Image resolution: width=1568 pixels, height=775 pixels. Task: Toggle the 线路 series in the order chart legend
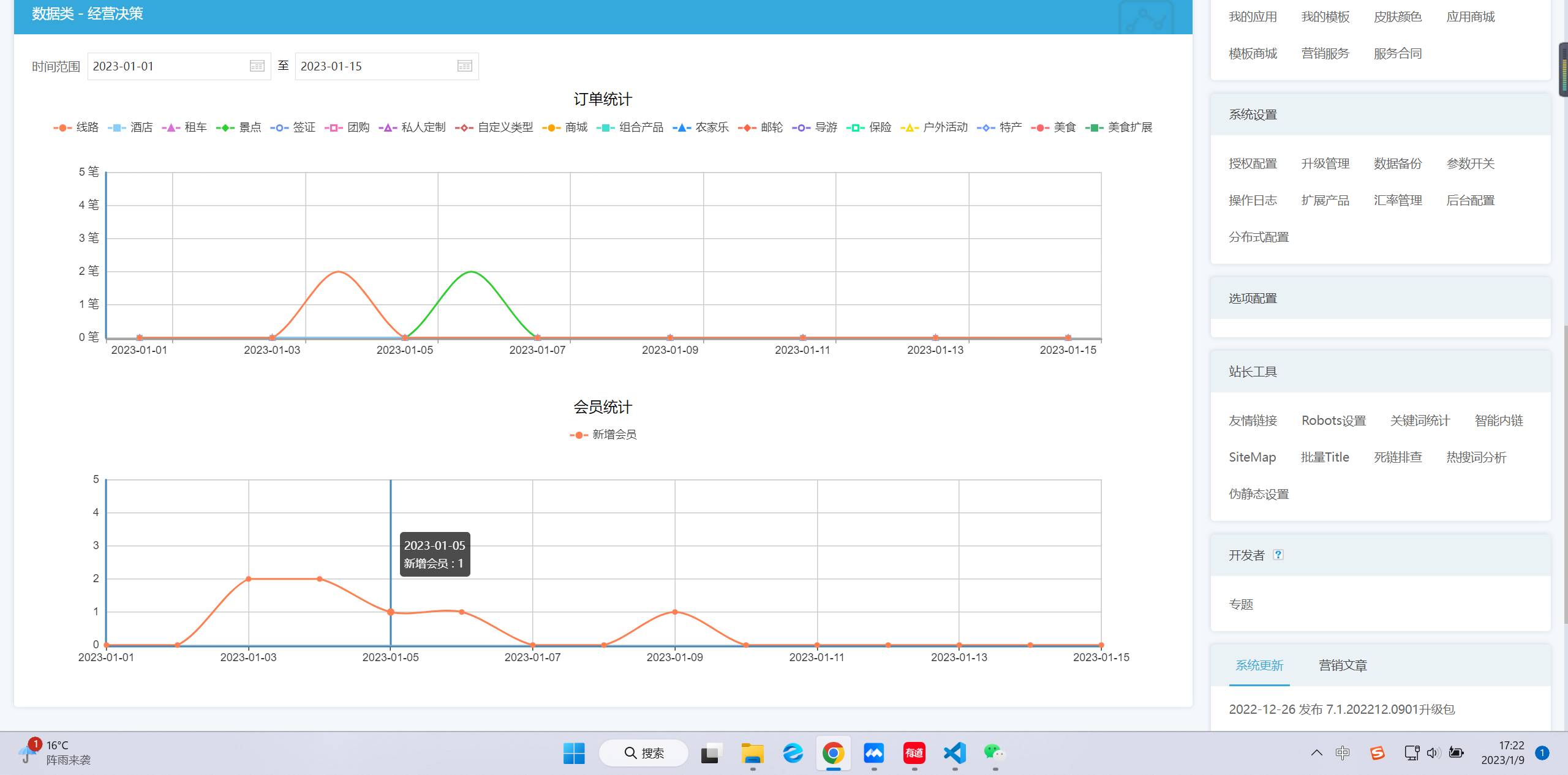(x=76, y=127)
